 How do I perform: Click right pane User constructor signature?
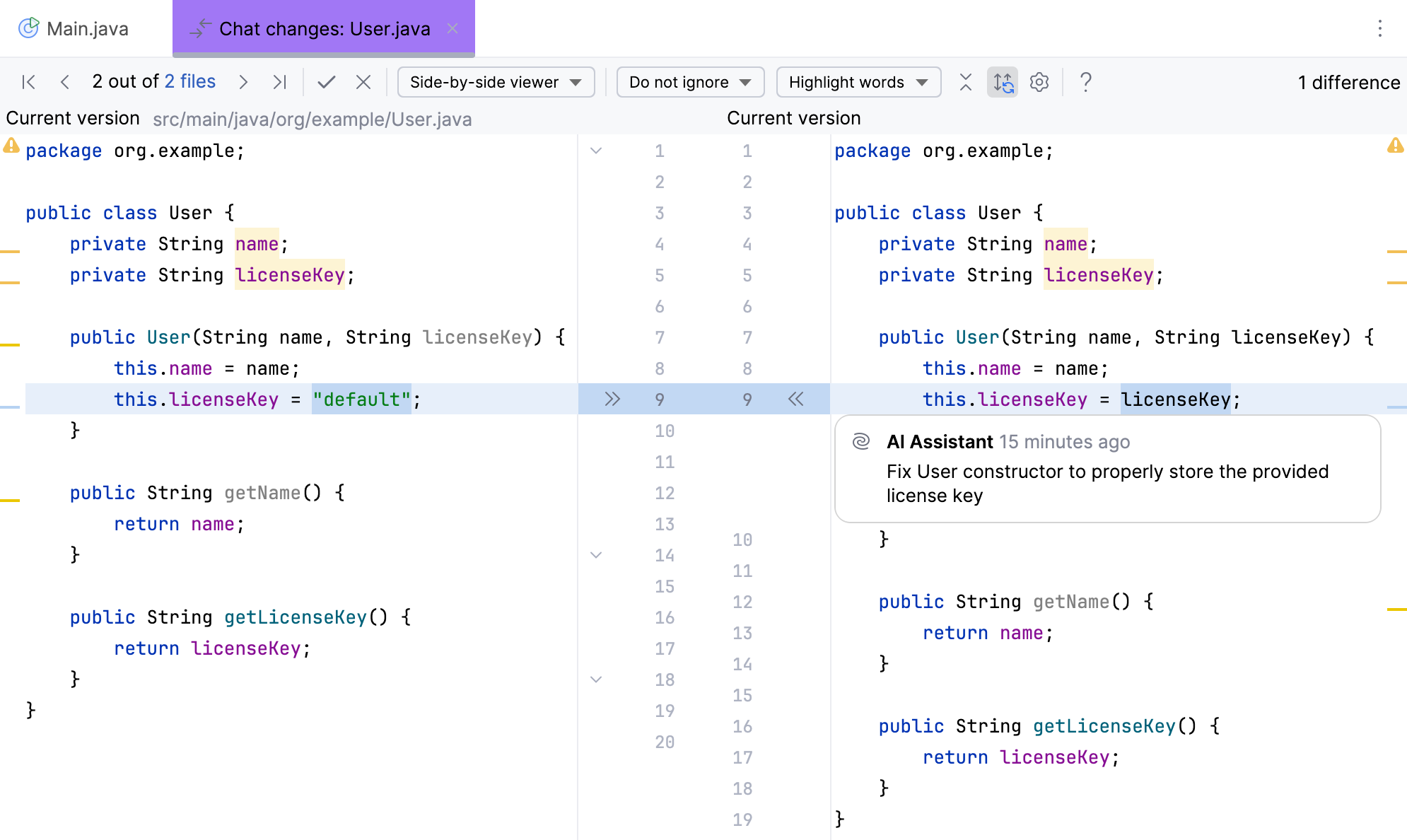click(1126, 337)
